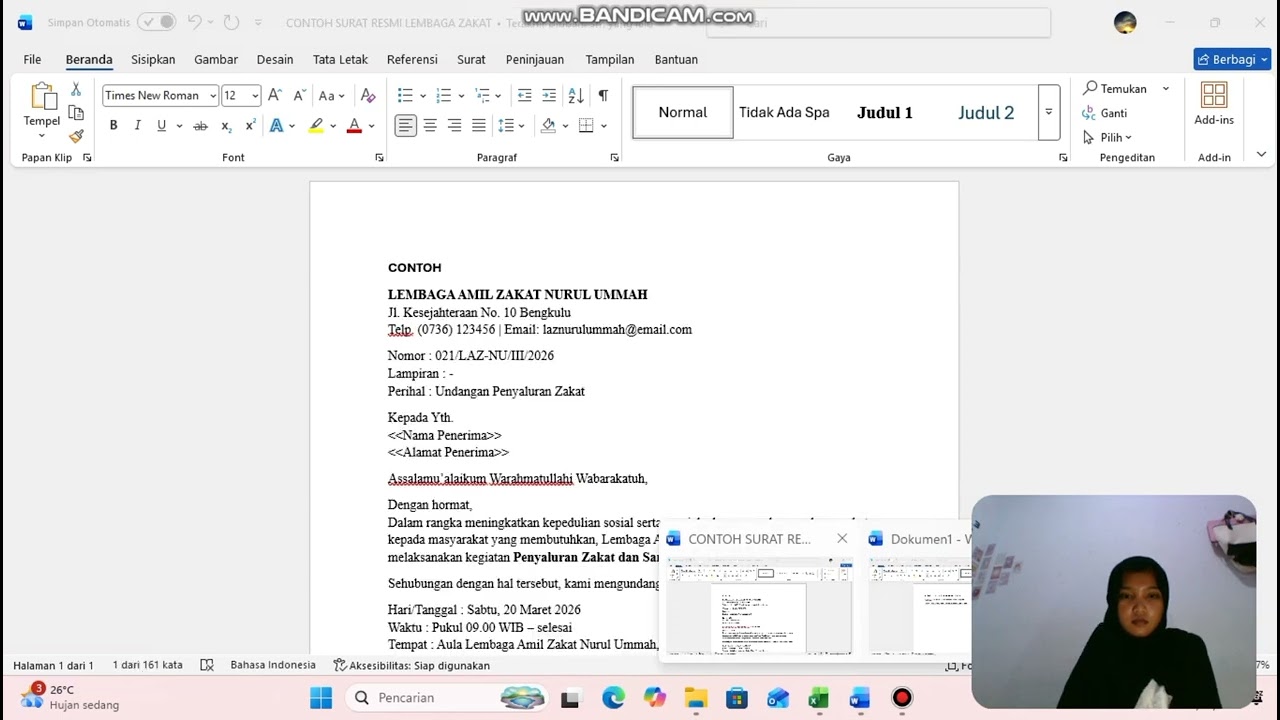Center align the paragraph
1280x720 pixels.
click(430, 126)
